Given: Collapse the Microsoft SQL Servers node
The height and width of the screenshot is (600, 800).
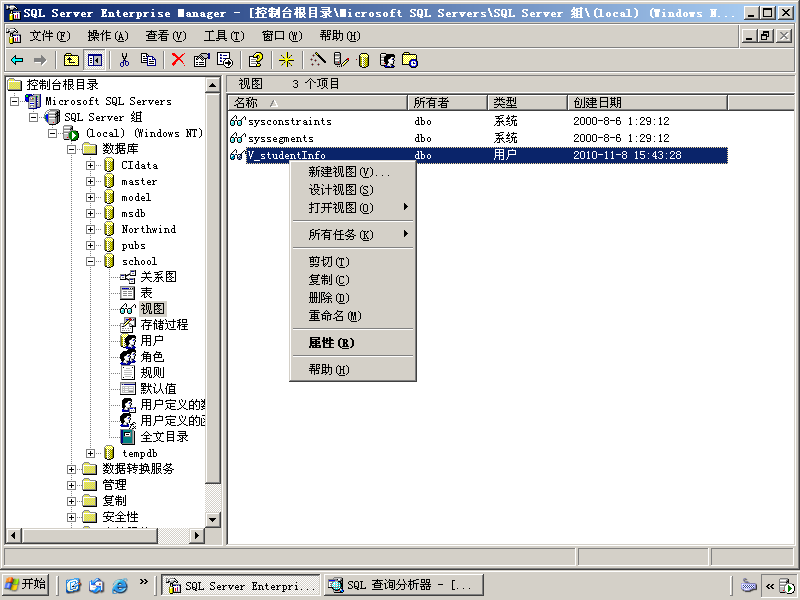Looking at the screenshot, I should tap(15, 101).
